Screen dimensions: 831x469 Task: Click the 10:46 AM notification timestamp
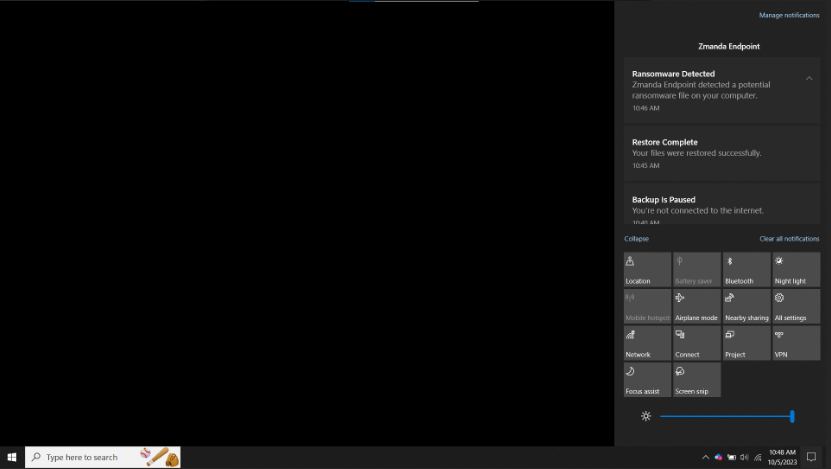tap(646, 108)
